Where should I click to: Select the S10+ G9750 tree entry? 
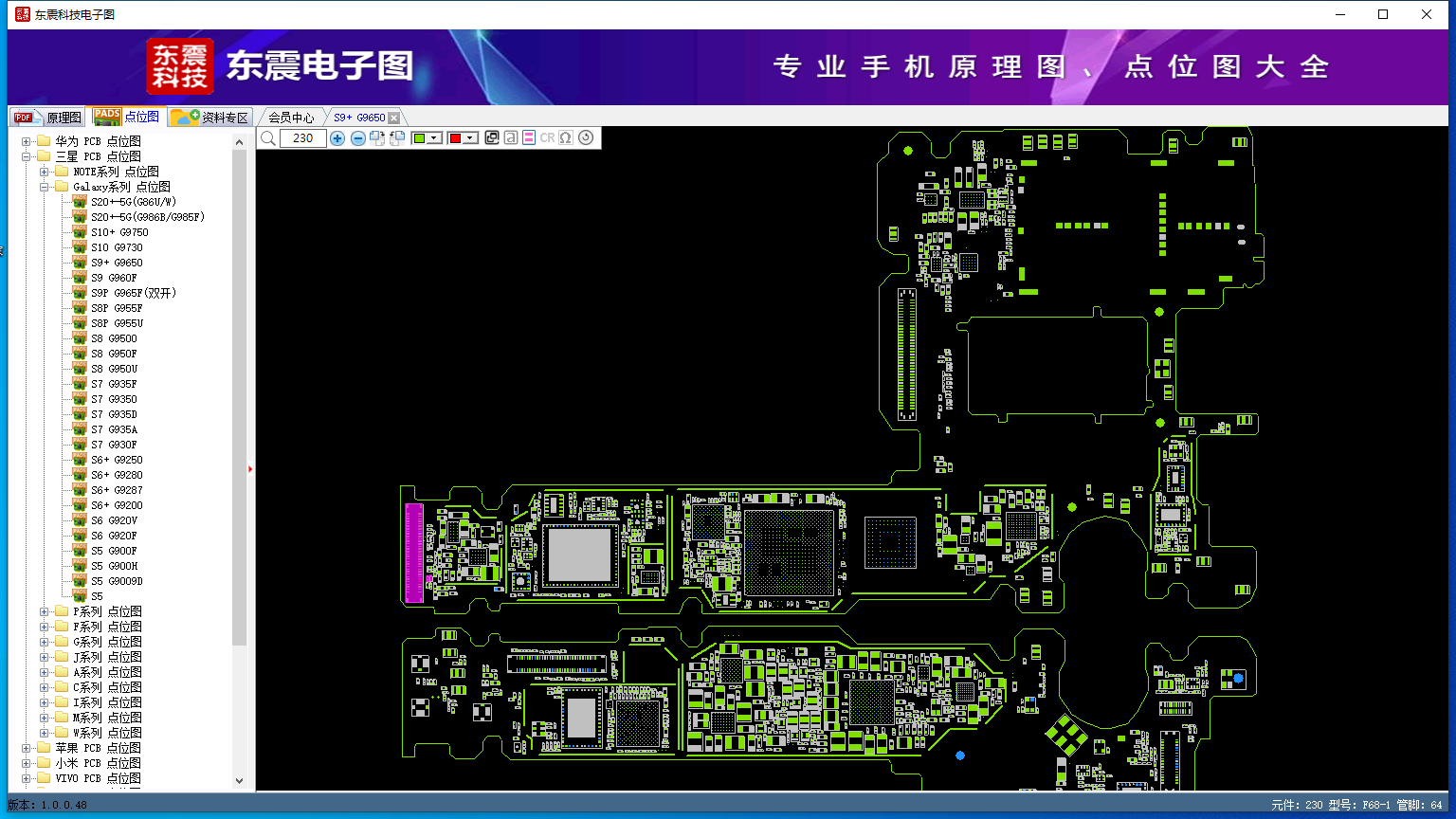pos(119,232)
